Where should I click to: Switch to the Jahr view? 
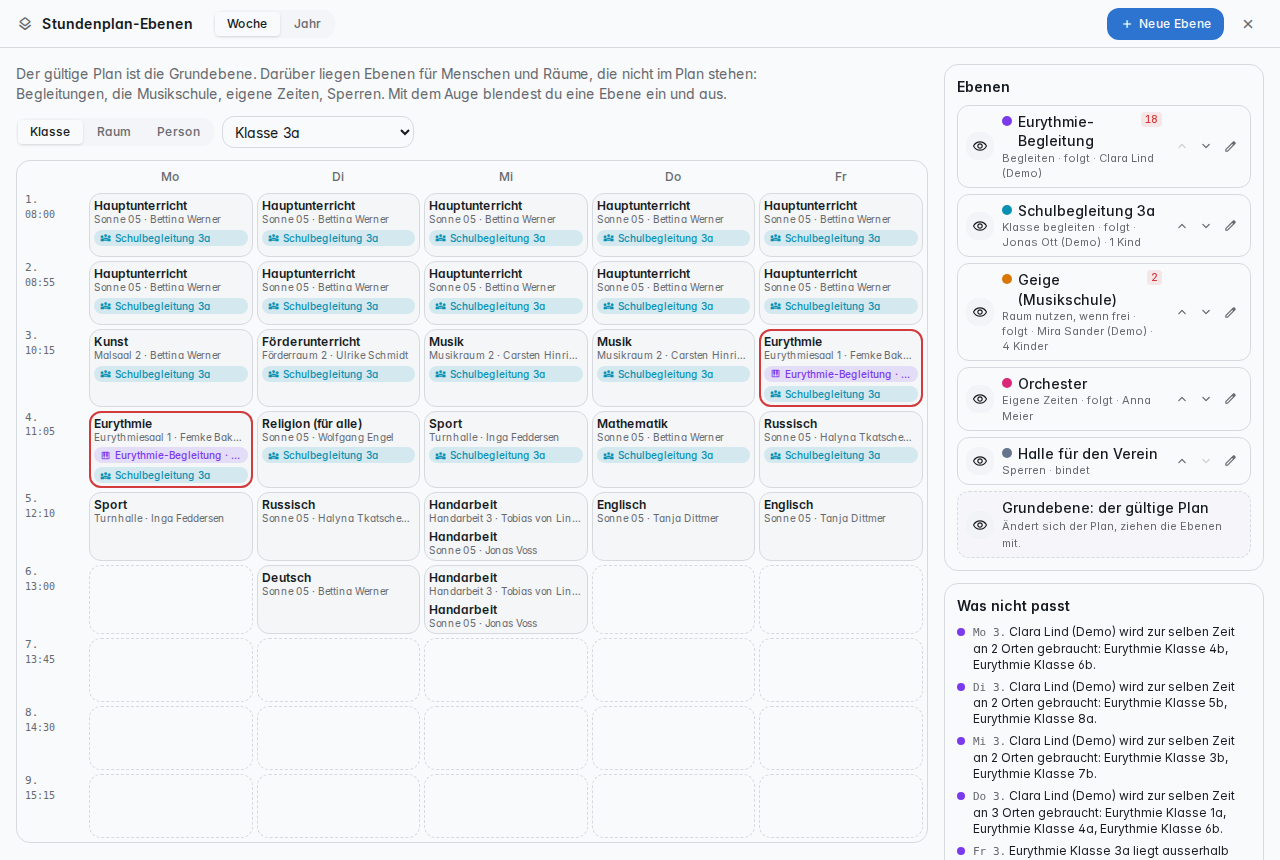(307, 24)
